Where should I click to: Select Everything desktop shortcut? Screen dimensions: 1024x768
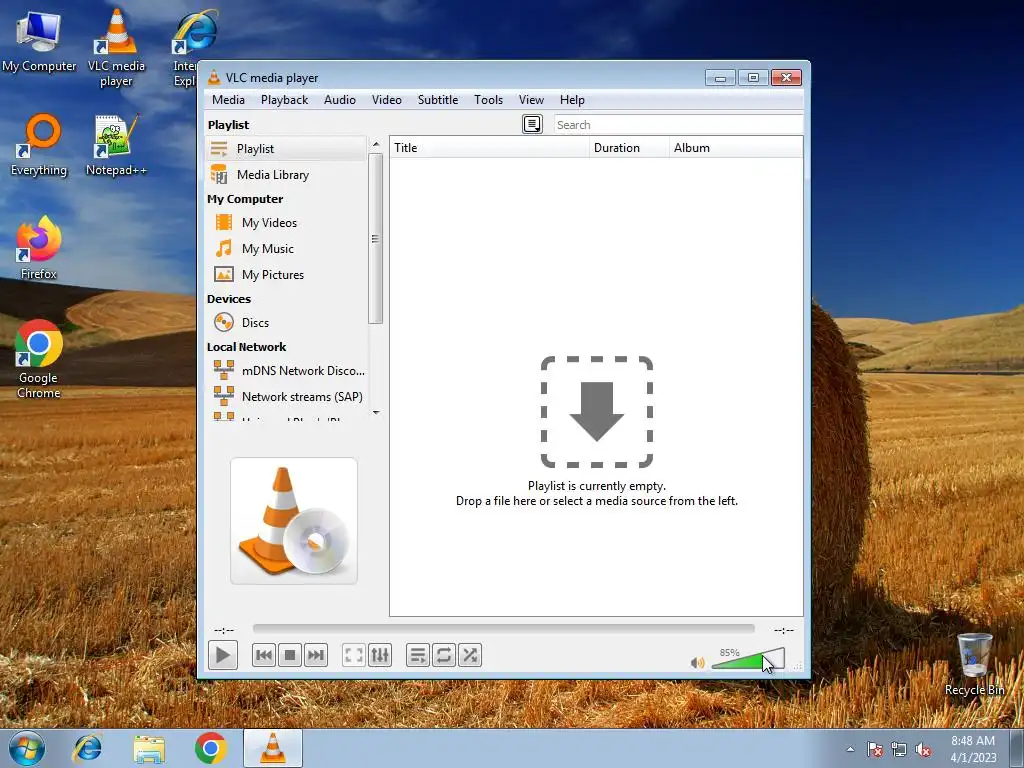(39, 145)
